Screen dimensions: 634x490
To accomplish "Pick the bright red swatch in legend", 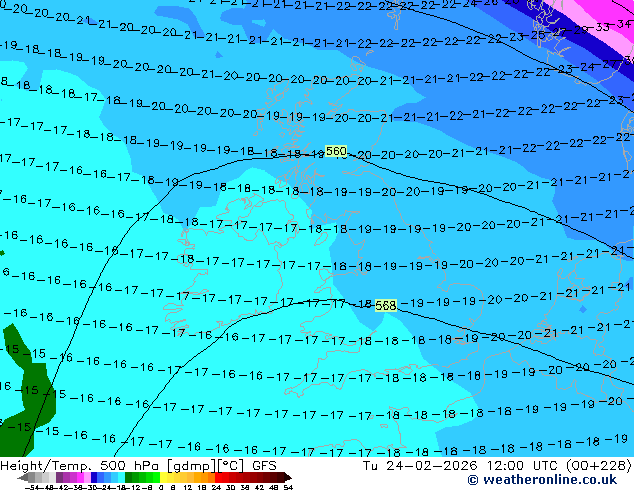I will pos(218,477).
